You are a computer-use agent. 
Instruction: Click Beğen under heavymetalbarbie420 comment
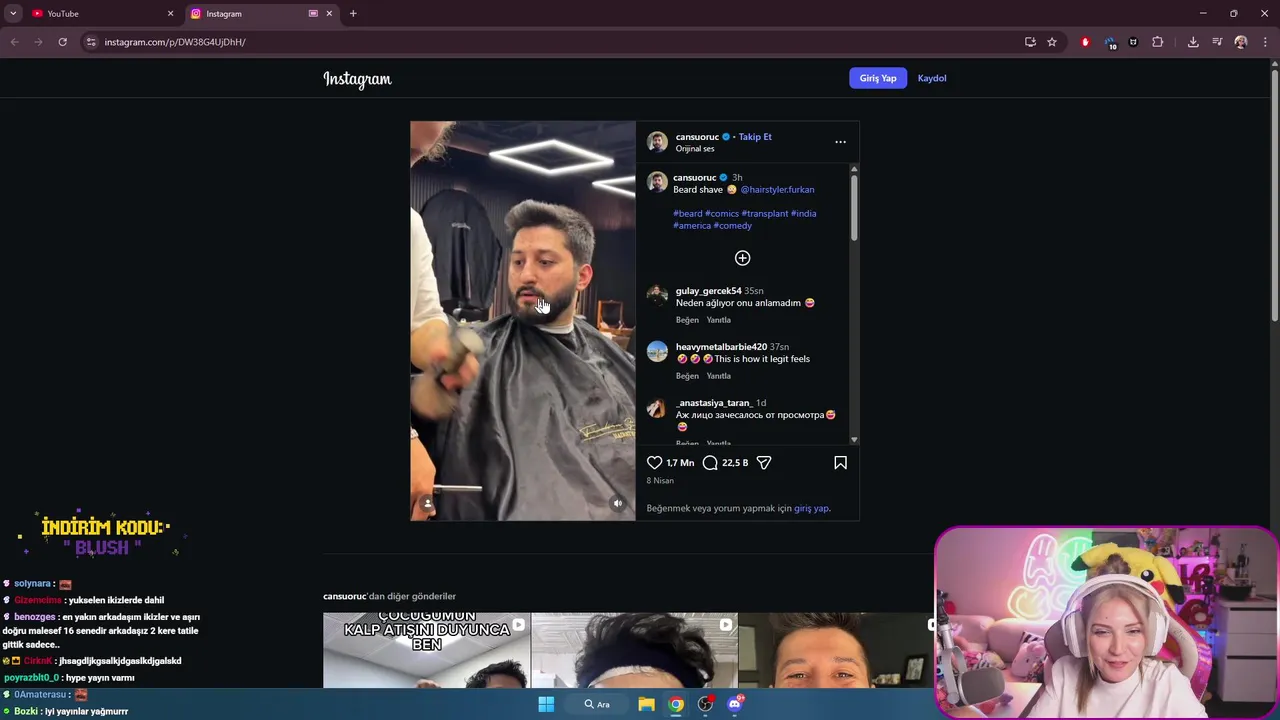[x=687, y=376]
